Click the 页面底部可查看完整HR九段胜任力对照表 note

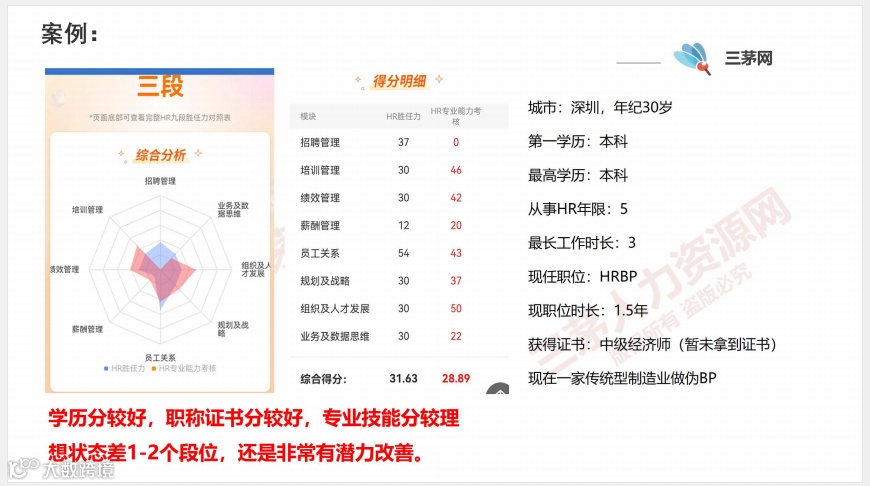(160, 118)
